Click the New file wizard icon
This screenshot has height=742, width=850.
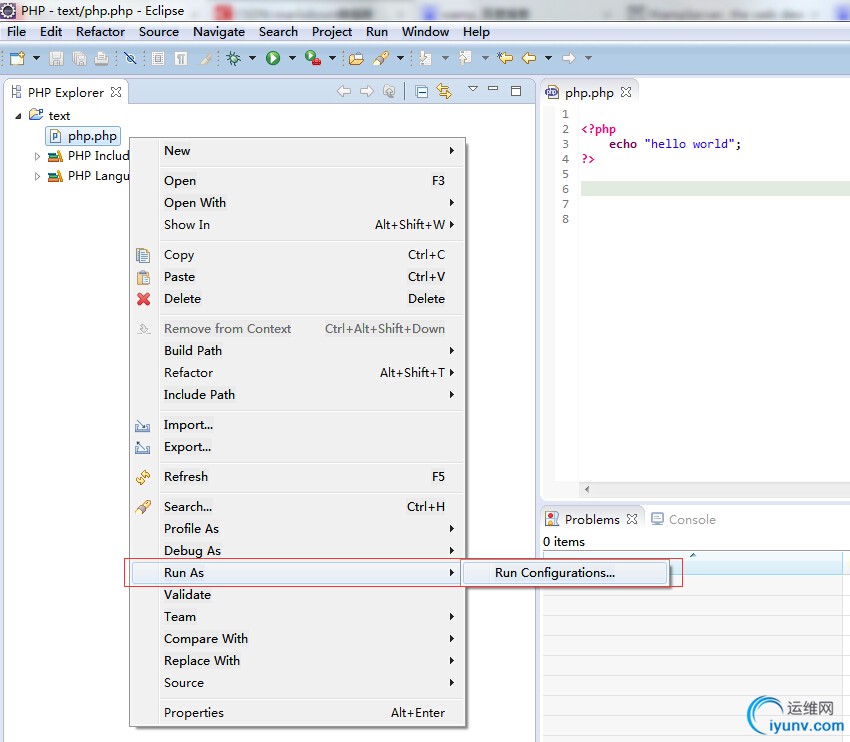(17, 59)
